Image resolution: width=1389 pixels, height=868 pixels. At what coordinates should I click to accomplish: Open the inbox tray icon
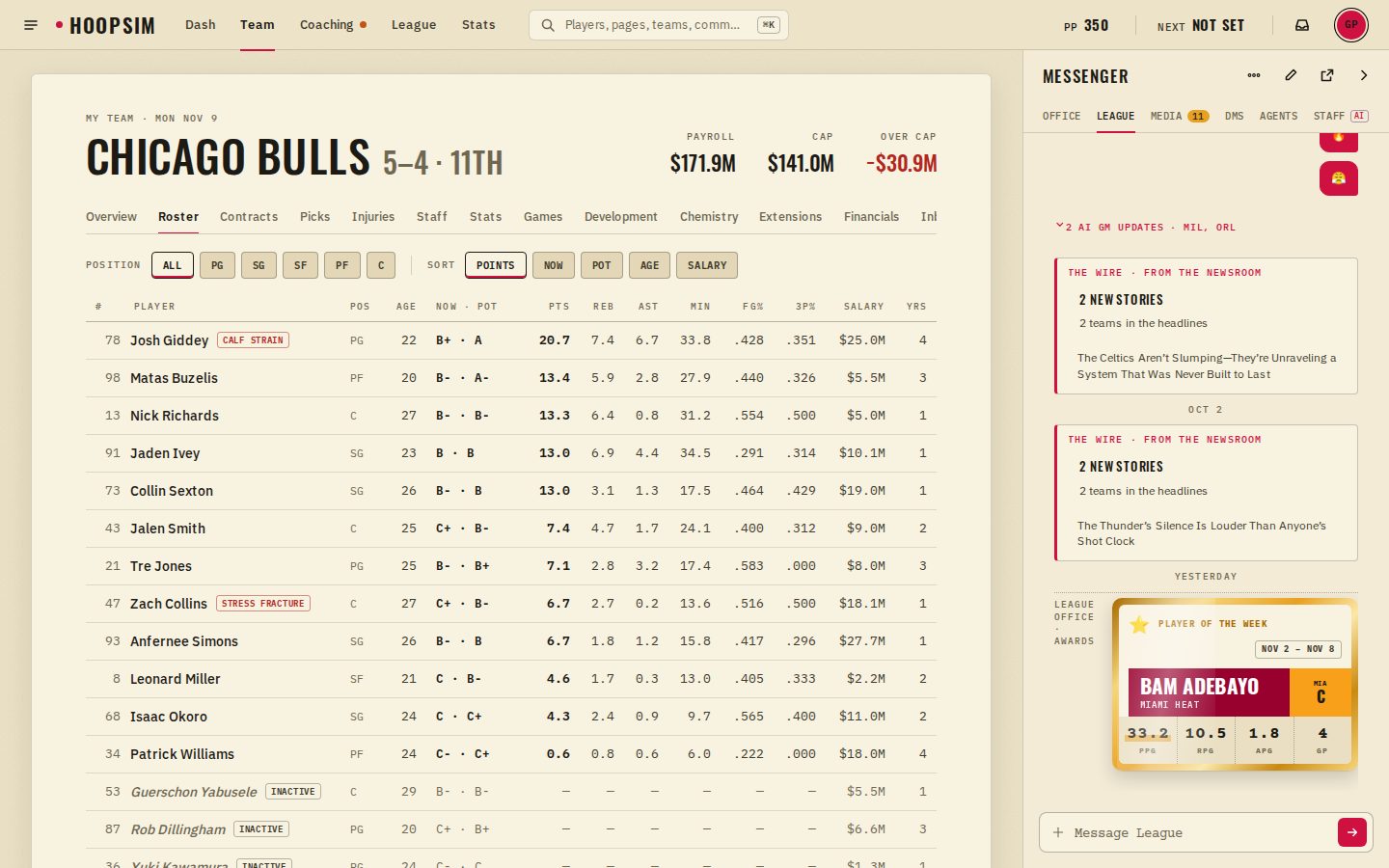point(1302,25)
